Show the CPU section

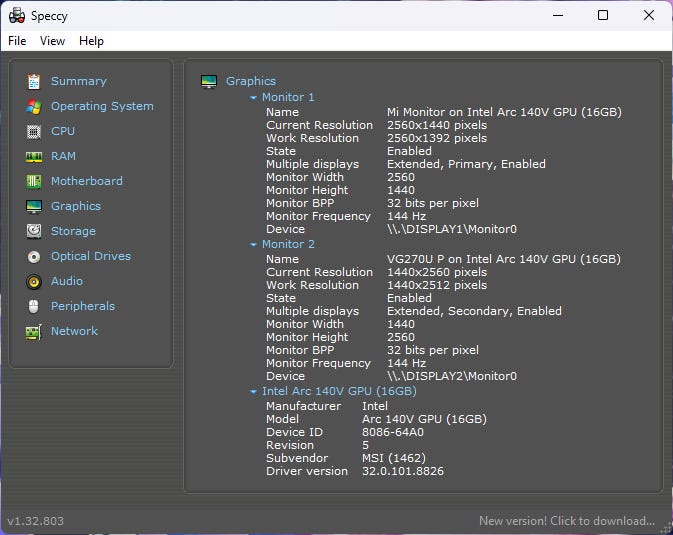[63, 131]
